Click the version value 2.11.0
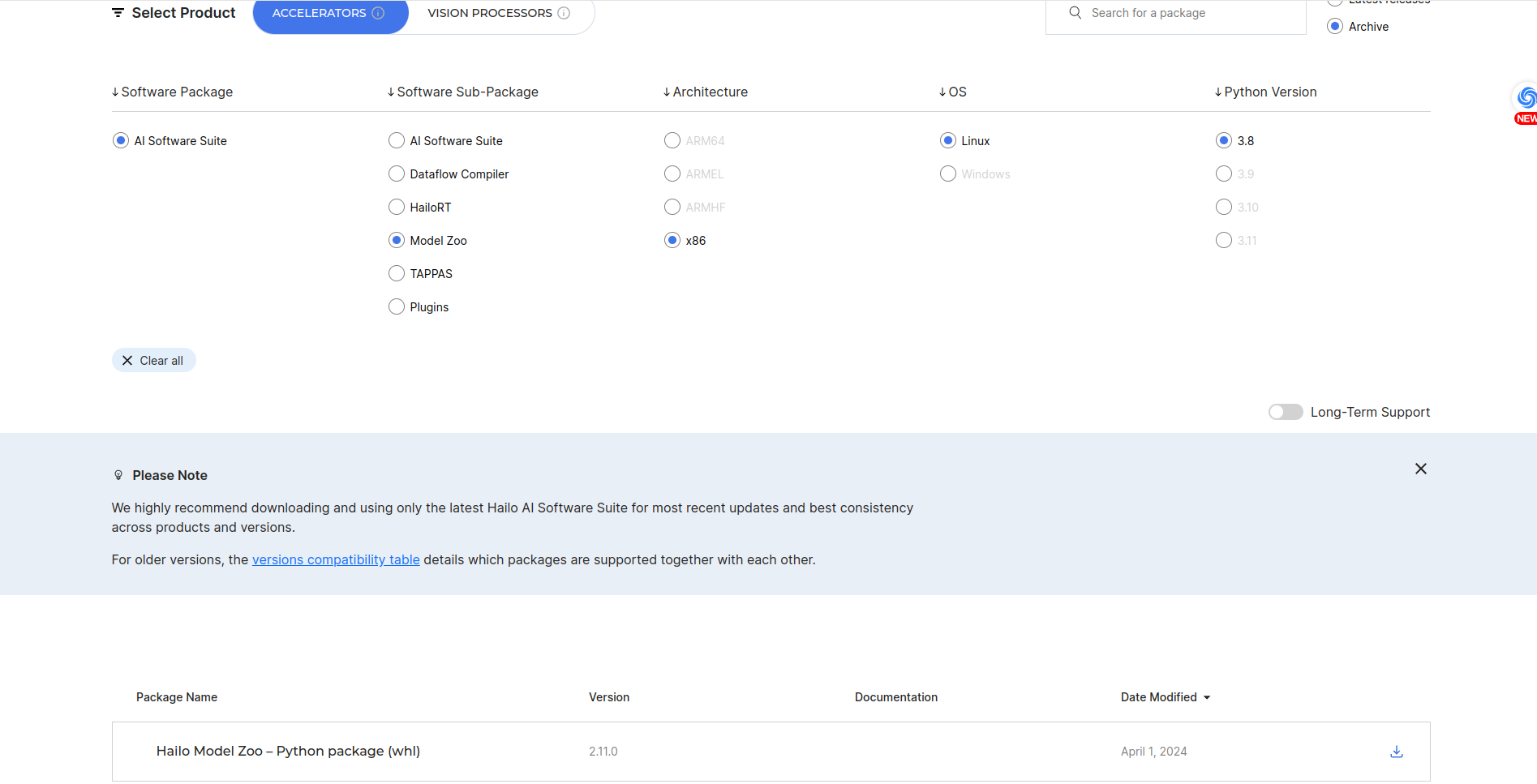The height and width of the screenshot is (784, 1537). [x=603, y=752]
